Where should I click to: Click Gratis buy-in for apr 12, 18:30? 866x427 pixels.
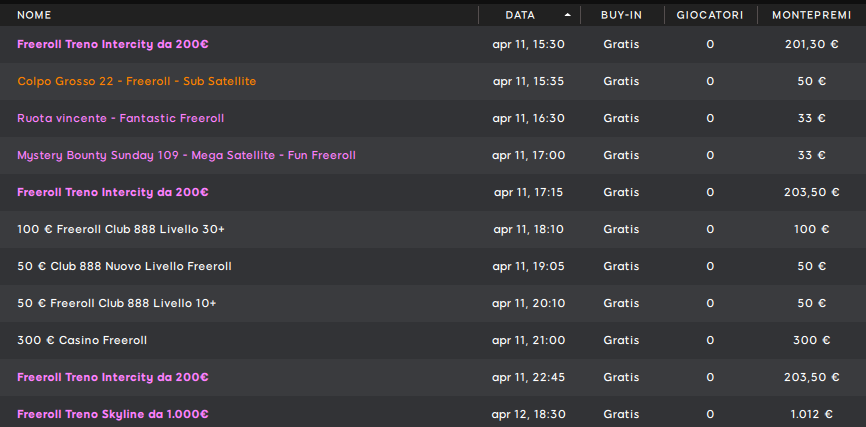pos(621,414)
